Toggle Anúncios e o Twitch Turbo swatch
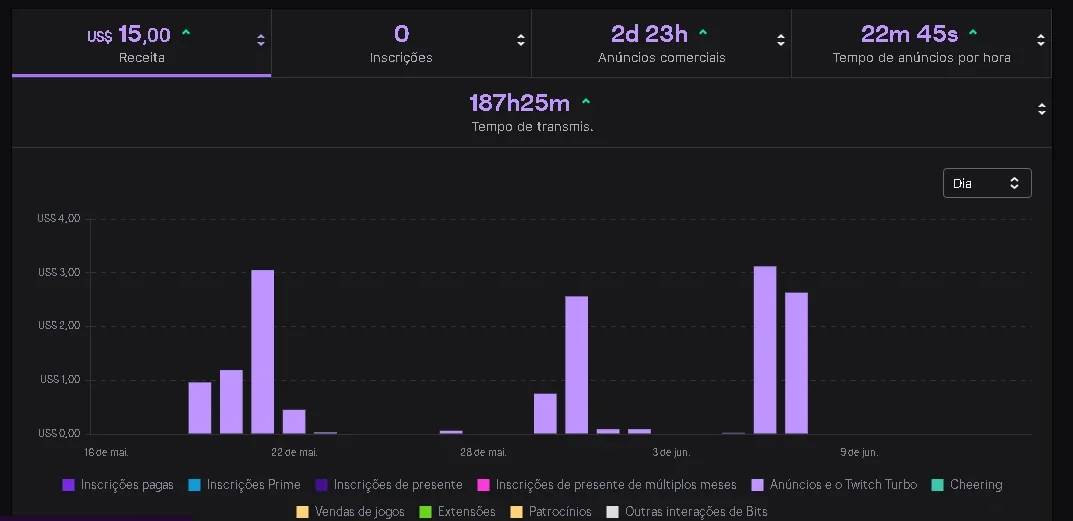 click(x=758, y=485)
